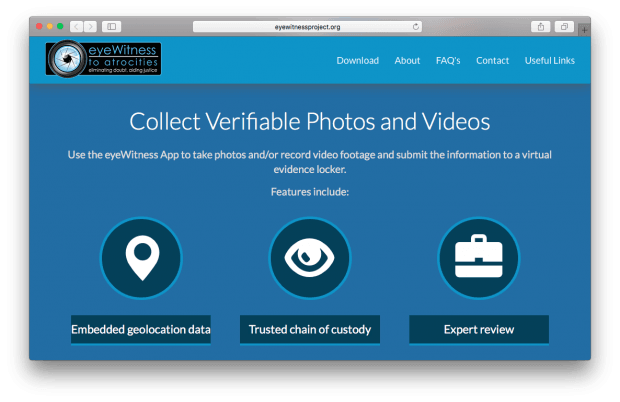Image resolution: width=620 pixels, height=402 pixels.
Task: Open the FAQ's page
Action: (x=448, y=61)
